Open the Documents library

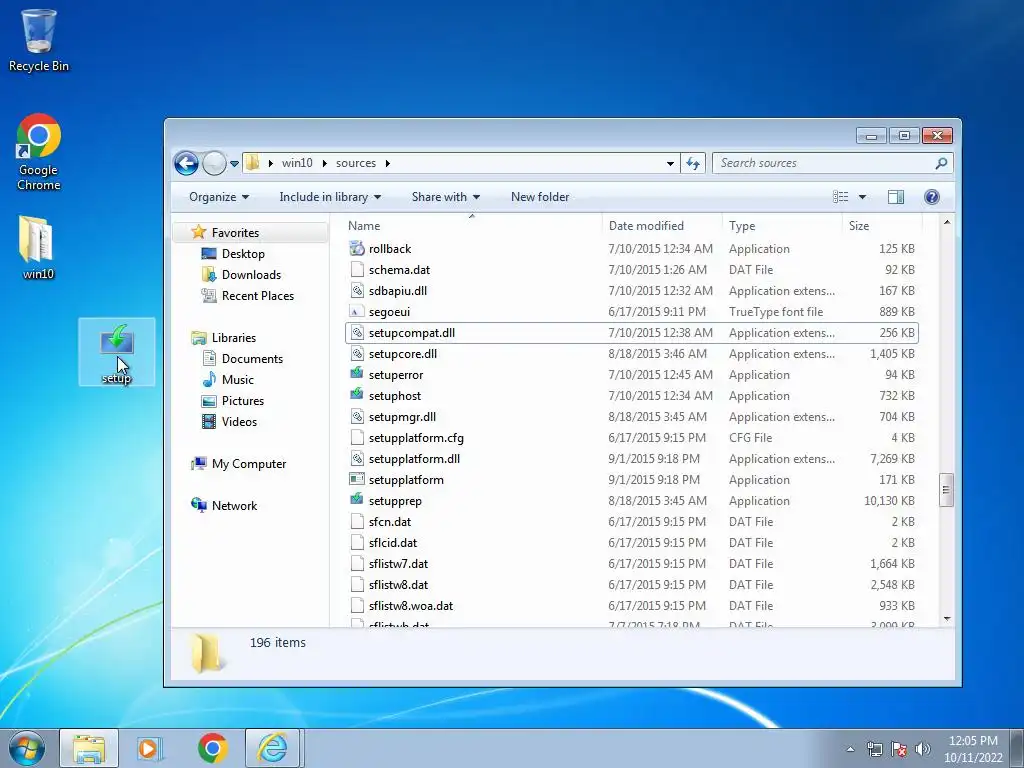tap(251, 359)
